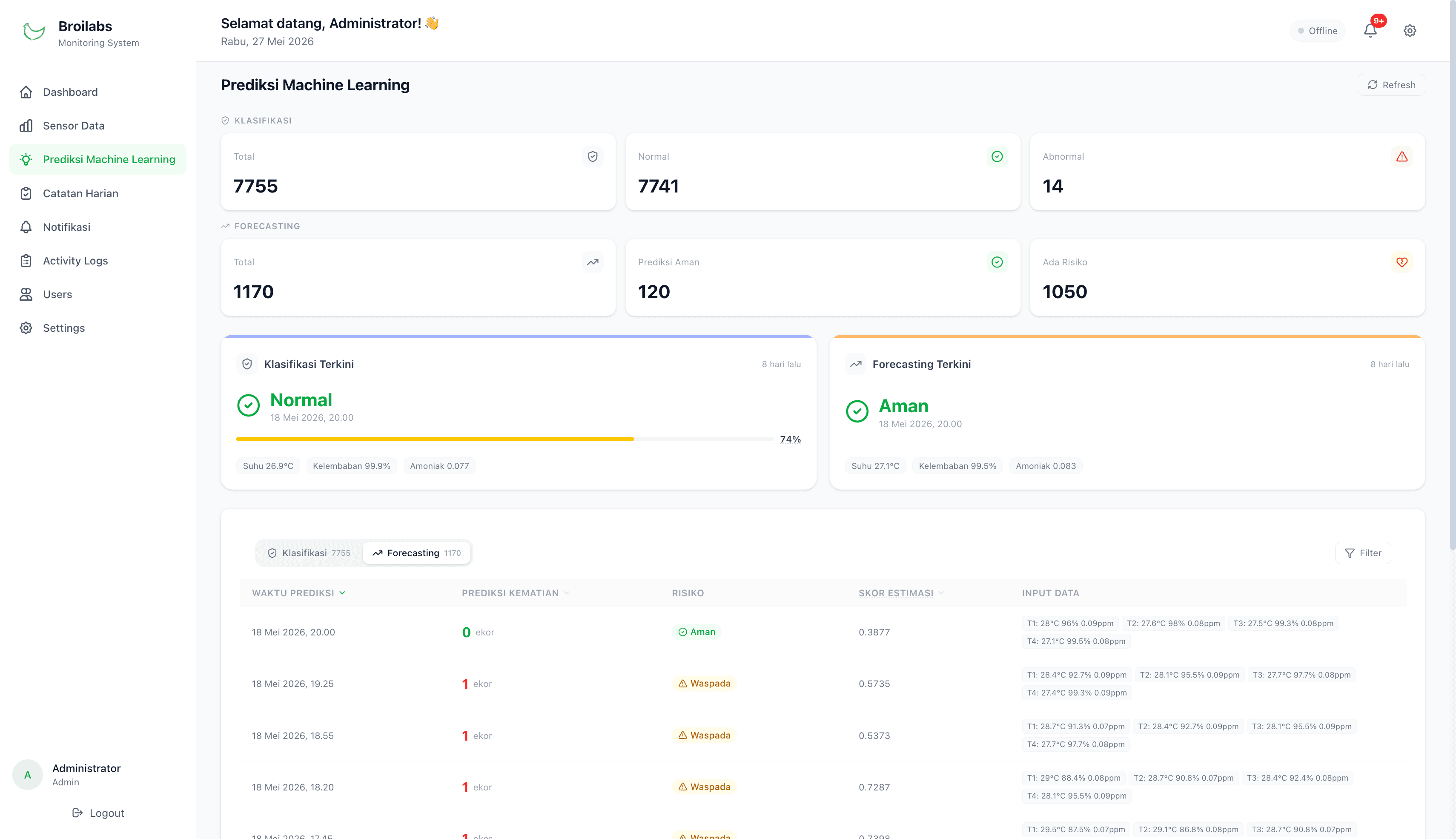Click the Abnormal warning triangle icon
Viewport: 1456px width, 839px height.
(1401, 157)
